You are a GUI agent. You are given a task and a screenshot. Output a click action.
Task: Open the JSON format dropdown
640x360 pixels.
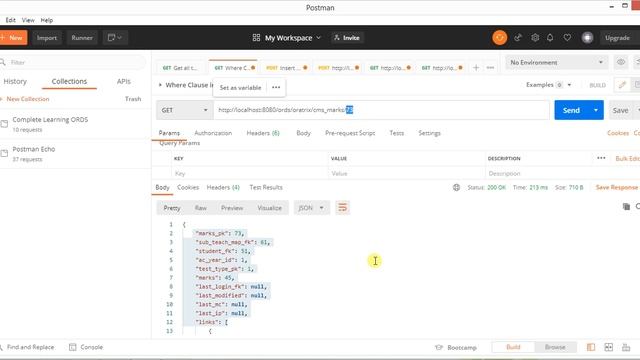pos(311,208)
